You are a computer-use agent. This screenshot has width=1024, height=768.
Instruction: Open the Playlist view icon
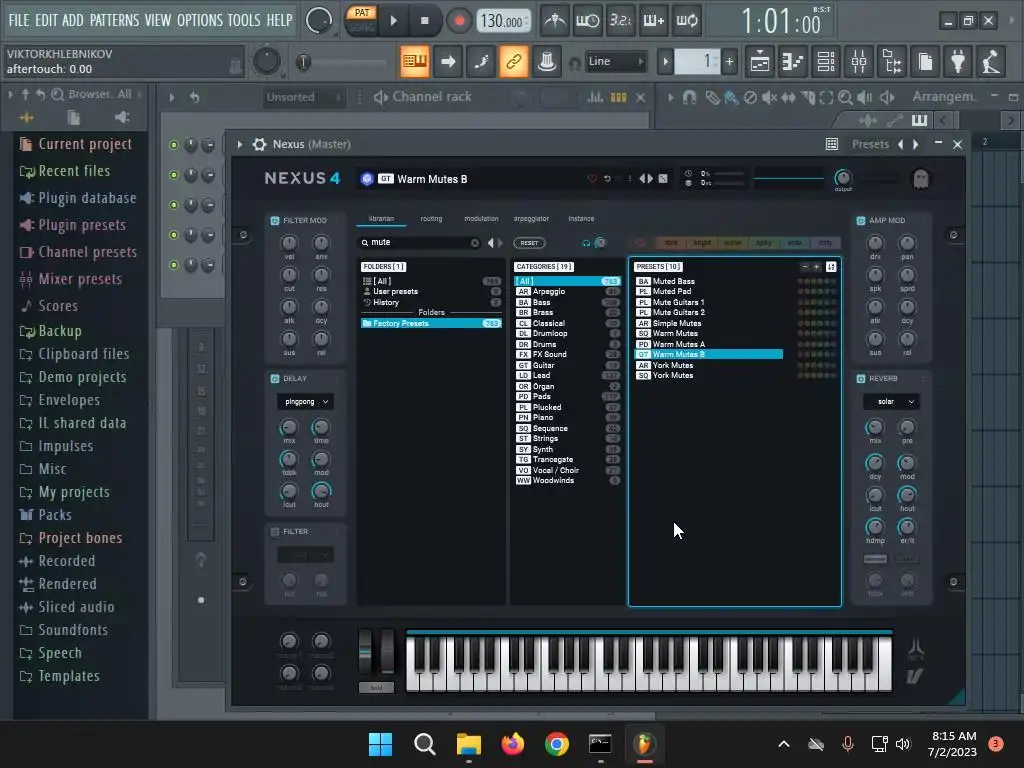point(760,61)
